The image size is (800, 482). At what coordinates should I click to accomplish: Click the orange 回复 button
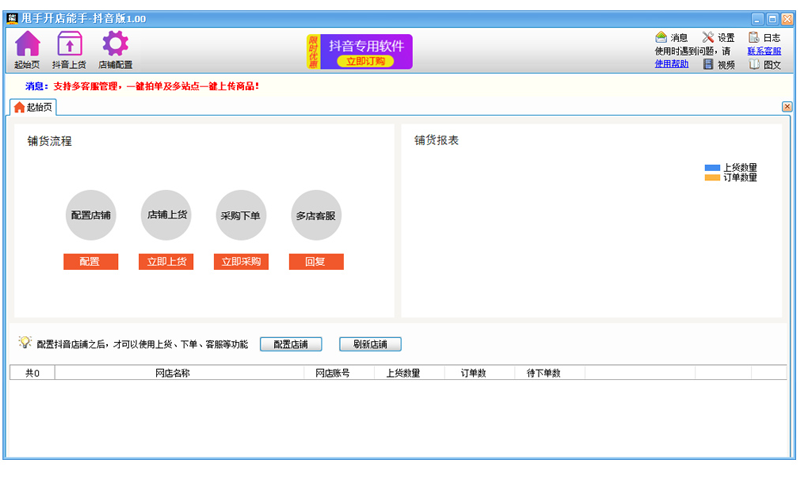316,262
